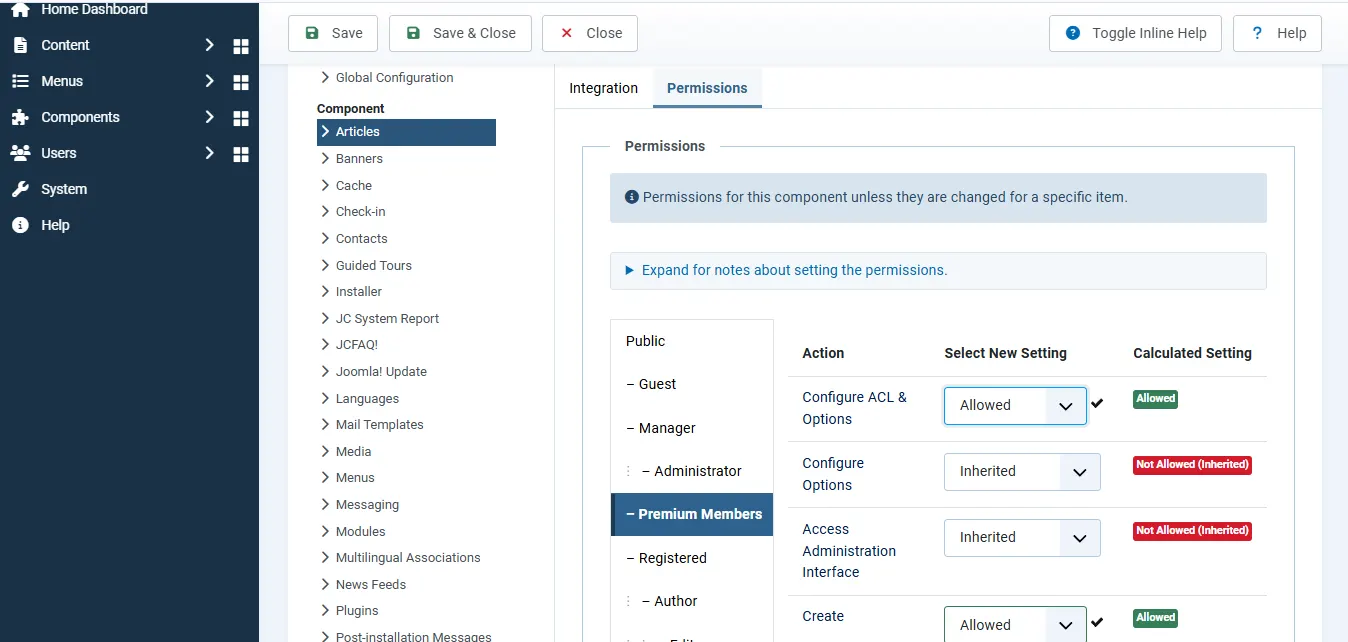Image resolution: width=1348 pixels, height=642 pixels.
Task: Open the Check-in component settings
Action: point(360,212)
